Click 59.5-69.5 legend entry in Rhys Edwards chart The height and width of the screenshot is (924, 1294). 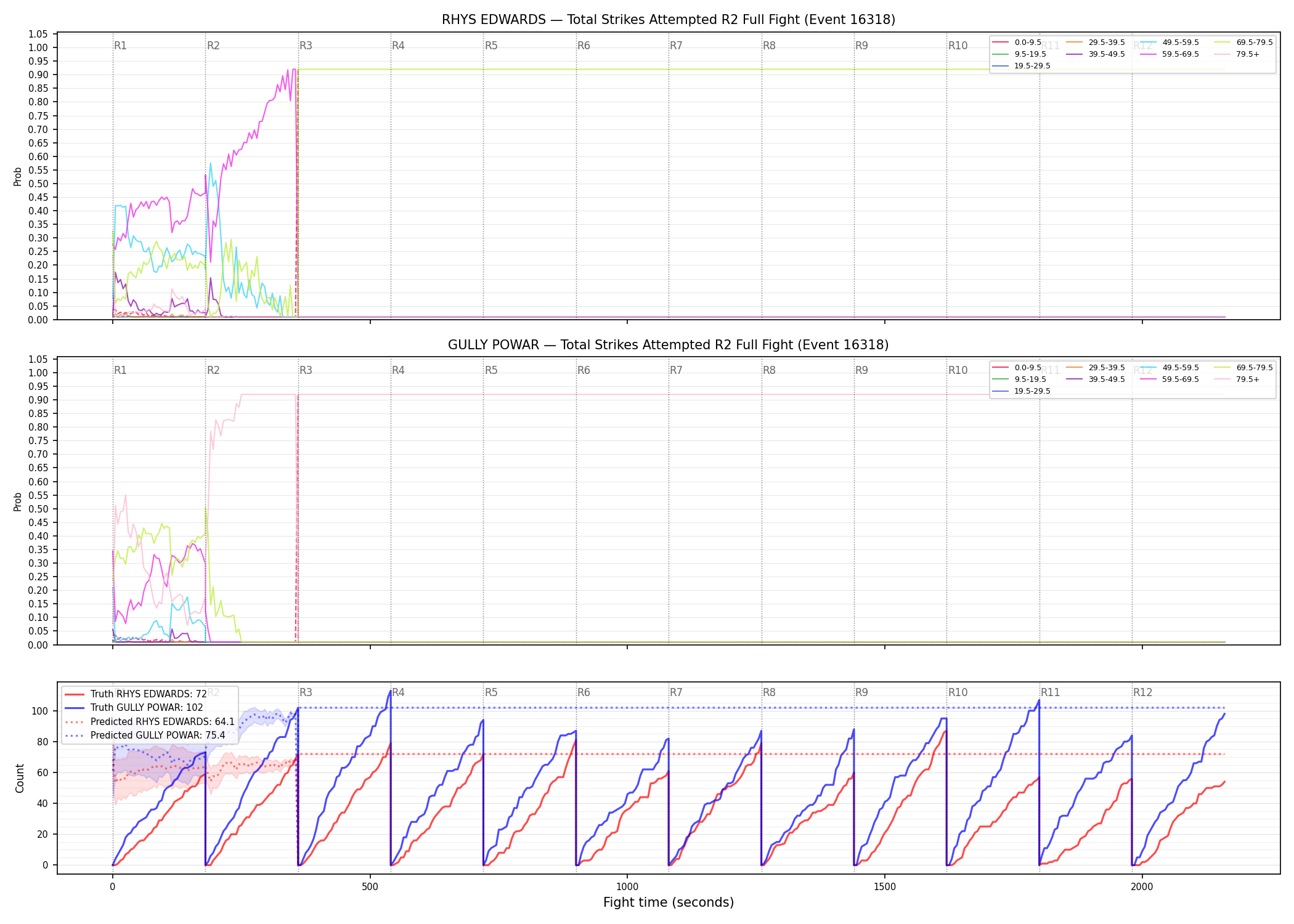[x=1170, y=54]
